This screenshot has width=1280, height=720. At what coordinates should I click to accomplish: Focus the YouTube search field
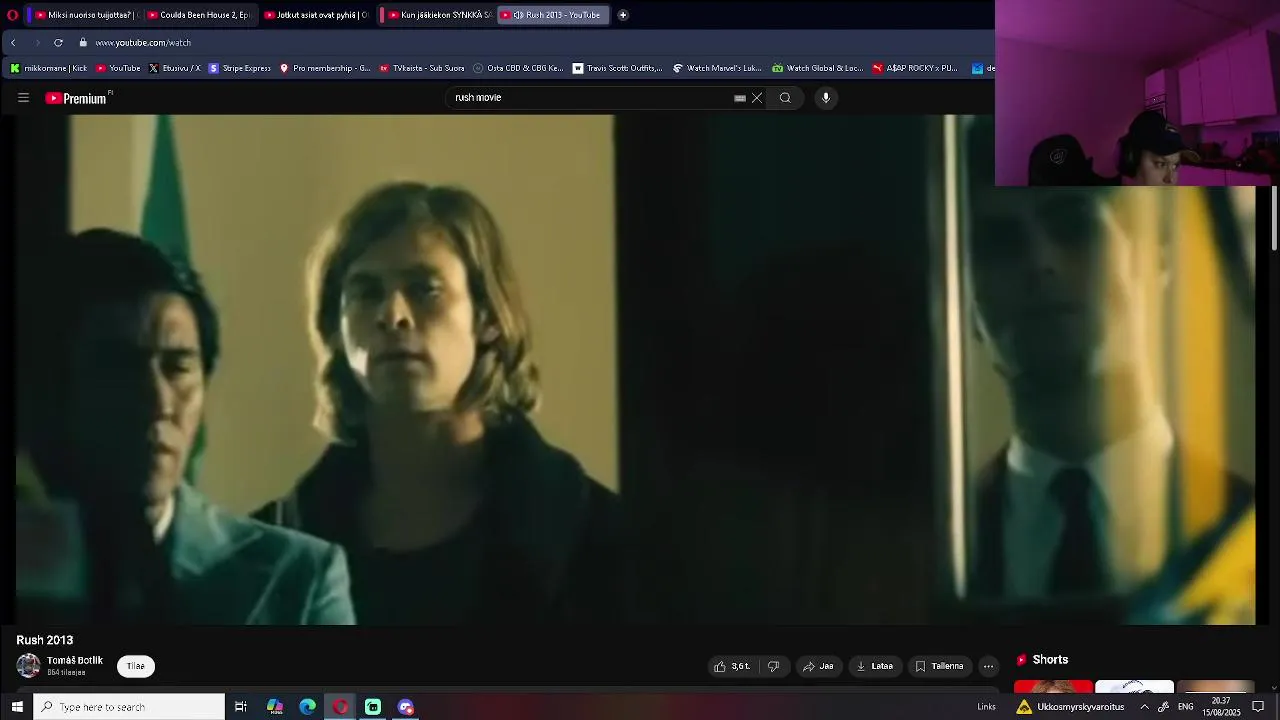tap(590, 98)
